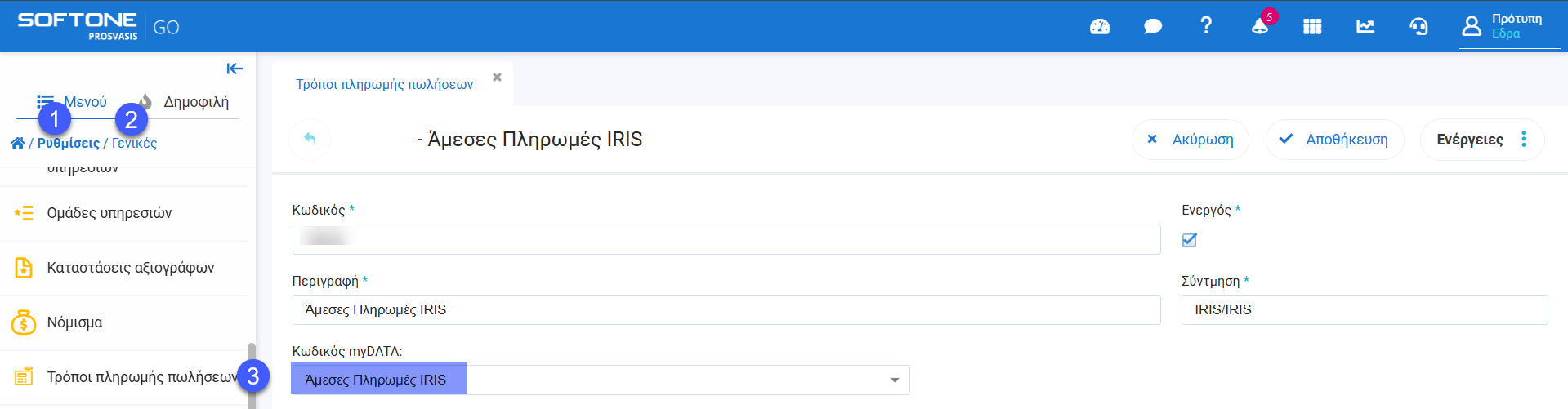The width and height of the screenshot is (1568, 409).
Task: Toggle the Ενεργός checkbox
Action: (1190, 240)
